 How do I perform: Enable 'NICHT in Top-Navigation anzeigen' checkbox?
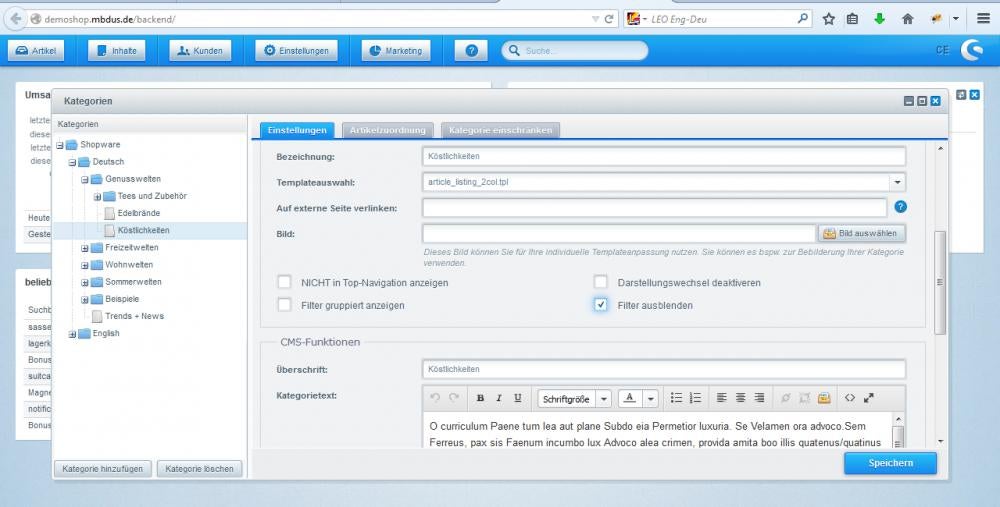pos(285,282)
